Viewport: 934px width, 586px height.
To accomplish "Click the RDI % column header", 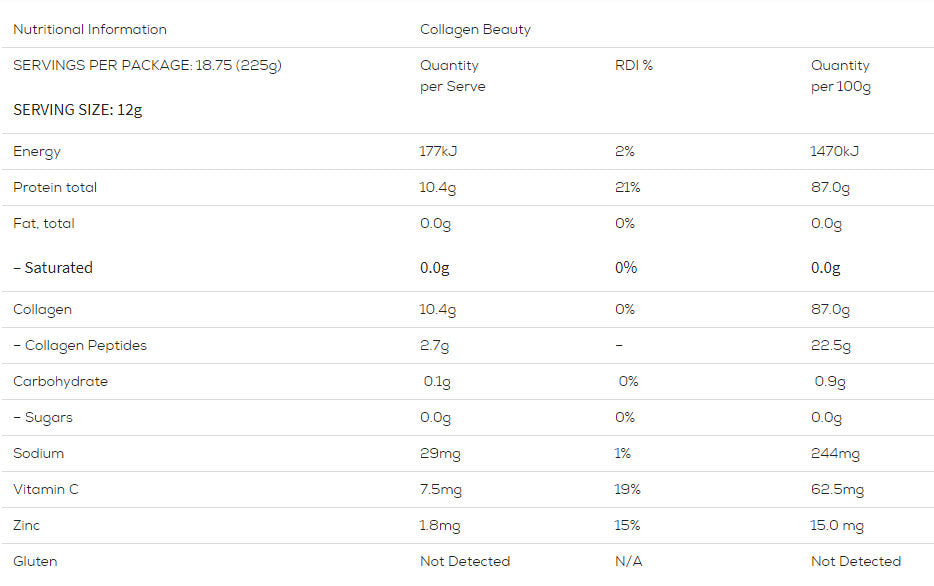I will pyautogui.click(x=633, y=66).
